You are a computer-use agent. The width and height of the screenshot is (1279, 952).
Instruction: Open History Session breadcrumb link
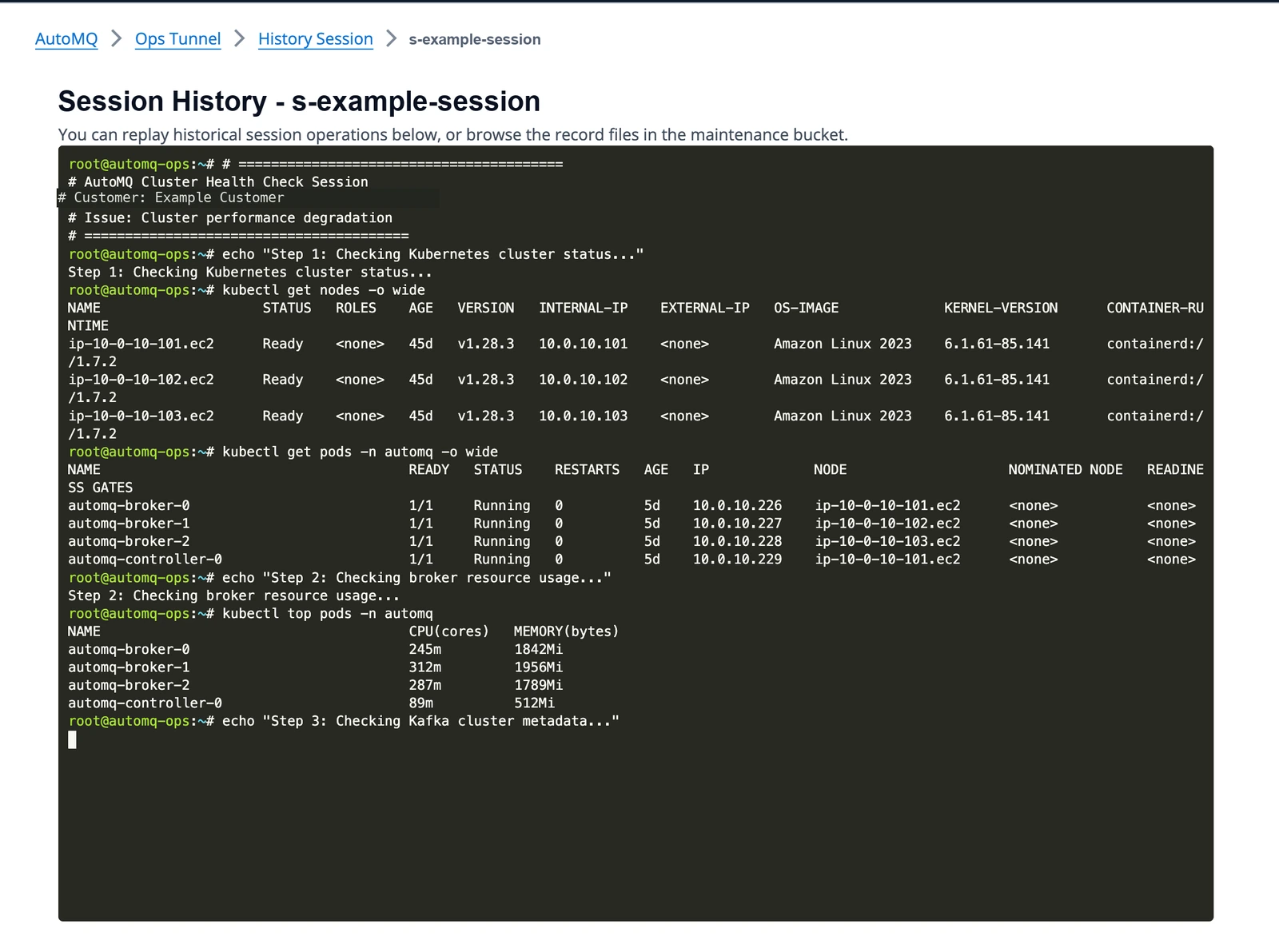(316, 39)
